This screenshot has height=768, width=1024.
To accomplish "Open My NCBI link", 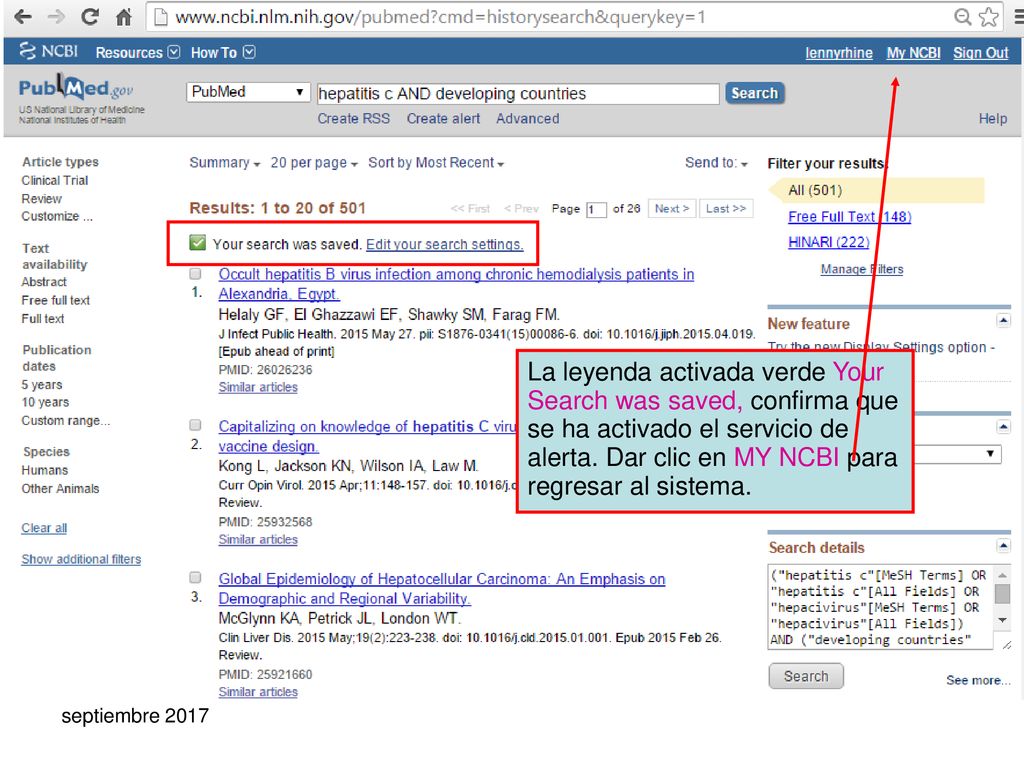I will (x=913, y=53).
